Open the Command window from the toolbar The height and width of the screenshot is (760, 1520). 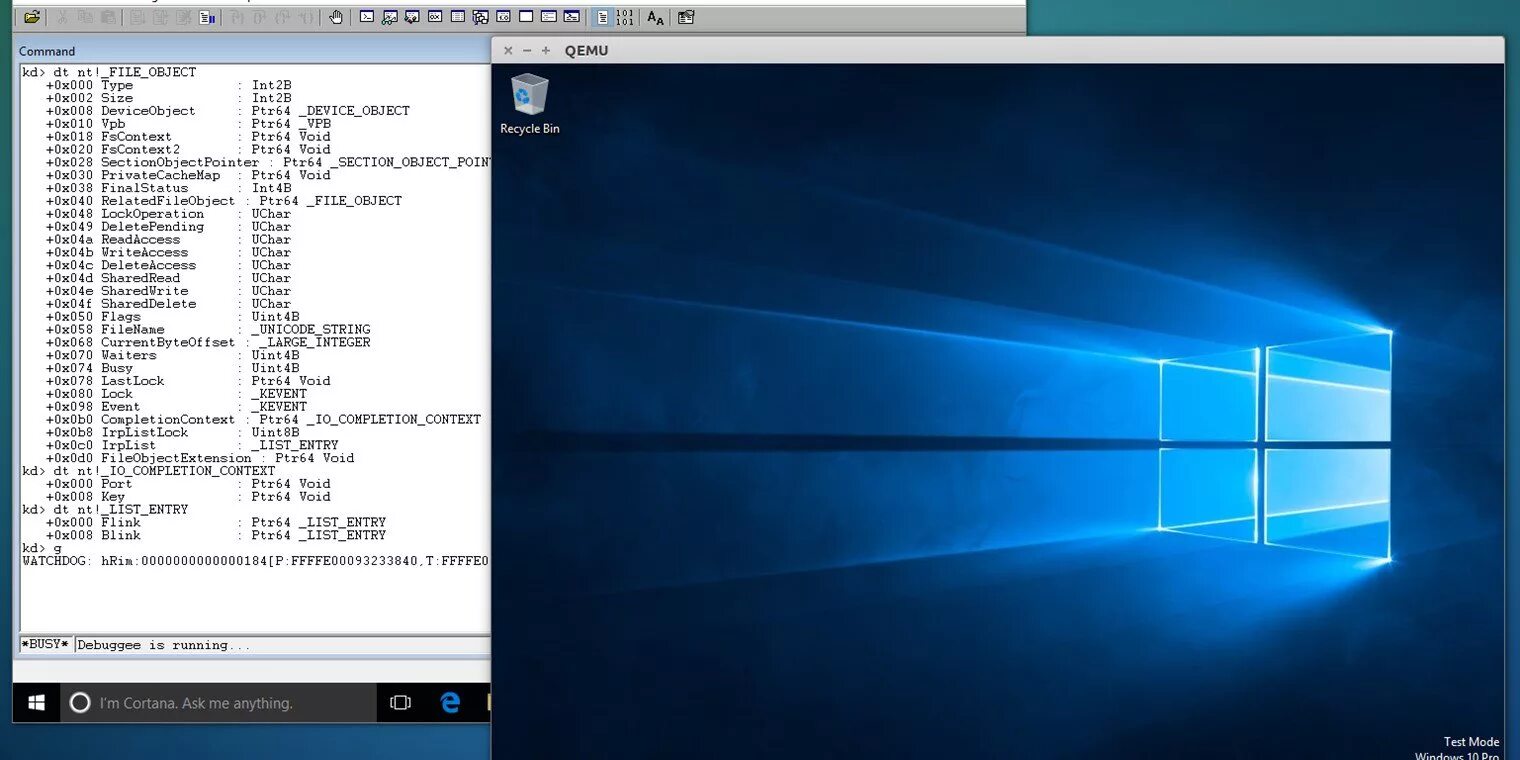pyautogui.click(x=367, y=17)
